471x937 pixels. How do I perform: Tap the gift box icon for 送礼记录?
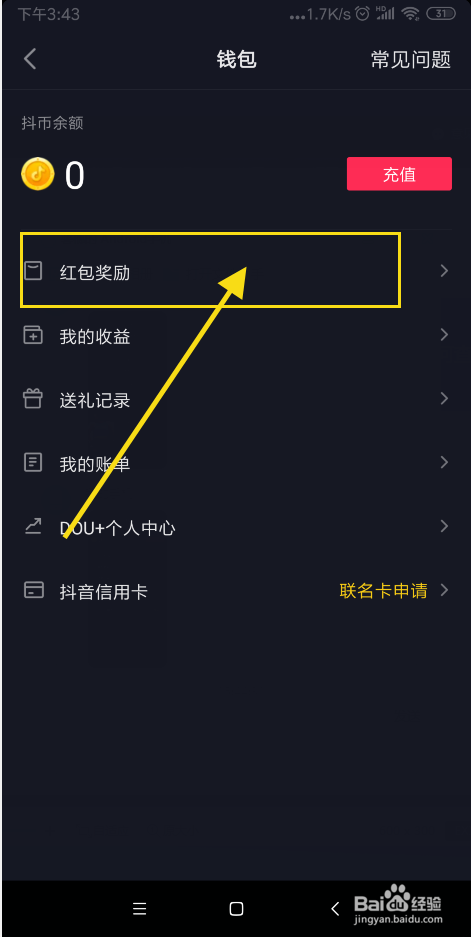[x=33, y=399]
